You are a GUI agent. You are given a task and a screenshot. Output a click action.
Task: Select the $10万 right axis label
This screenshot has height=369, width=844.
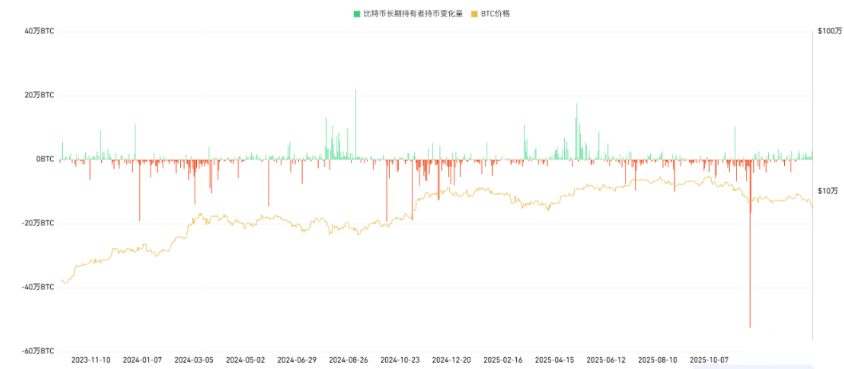[828, 191]
